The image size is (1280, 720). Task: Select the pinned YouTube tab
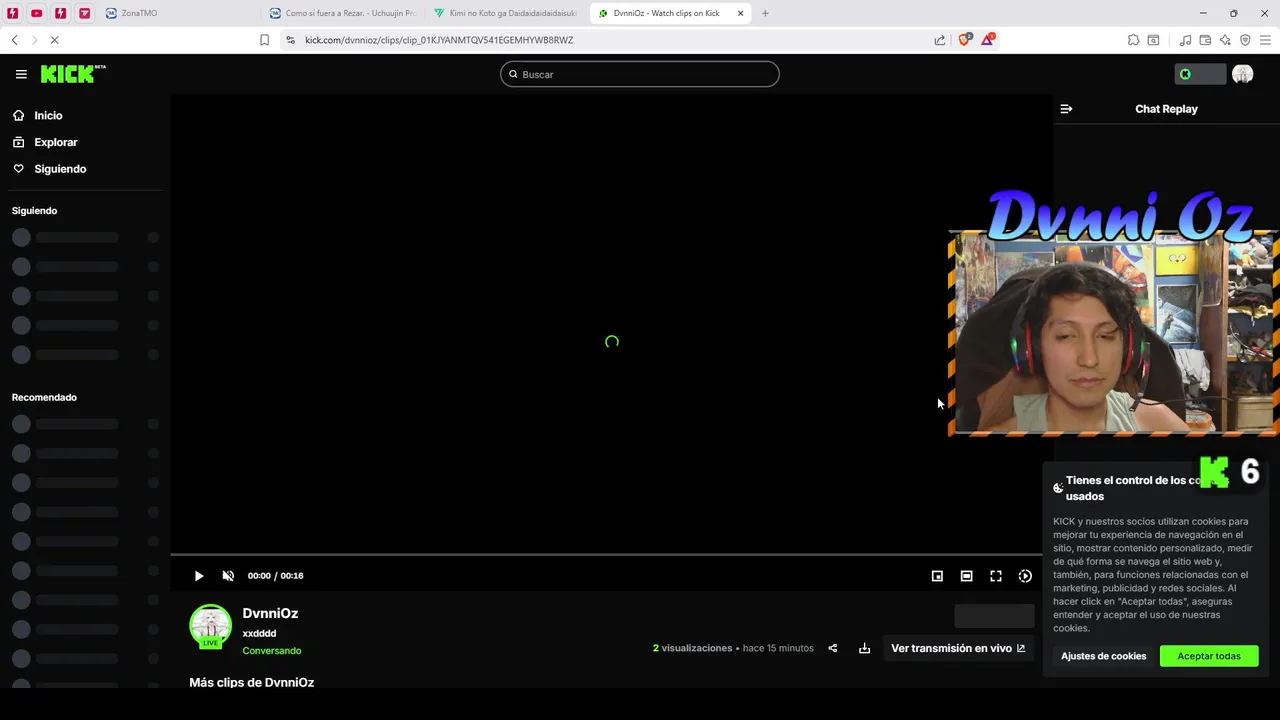click(36, 13)
